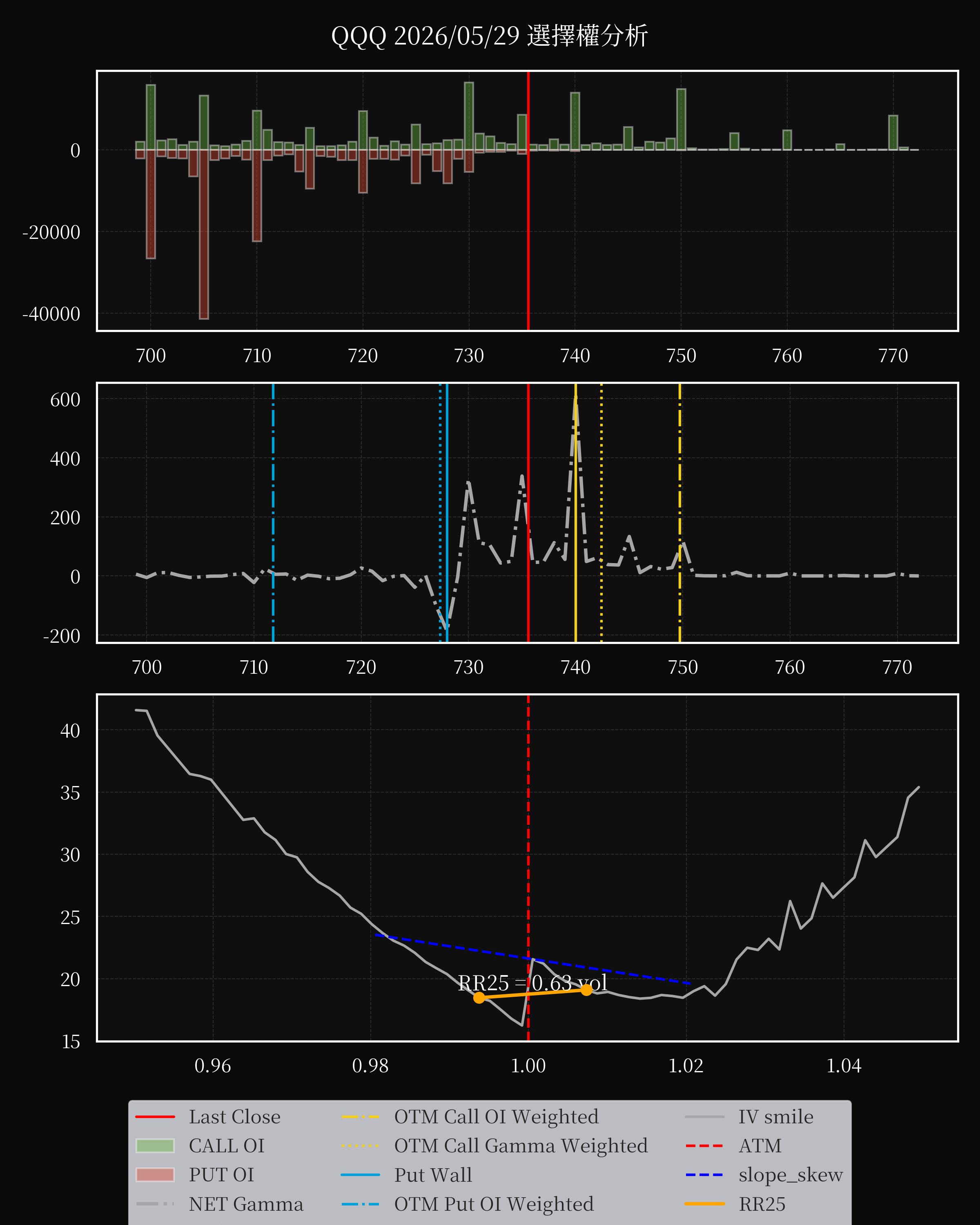Click the tall call OI bar at strike 750
This screenshot has width=980, height=1225.
coord(681,119)
